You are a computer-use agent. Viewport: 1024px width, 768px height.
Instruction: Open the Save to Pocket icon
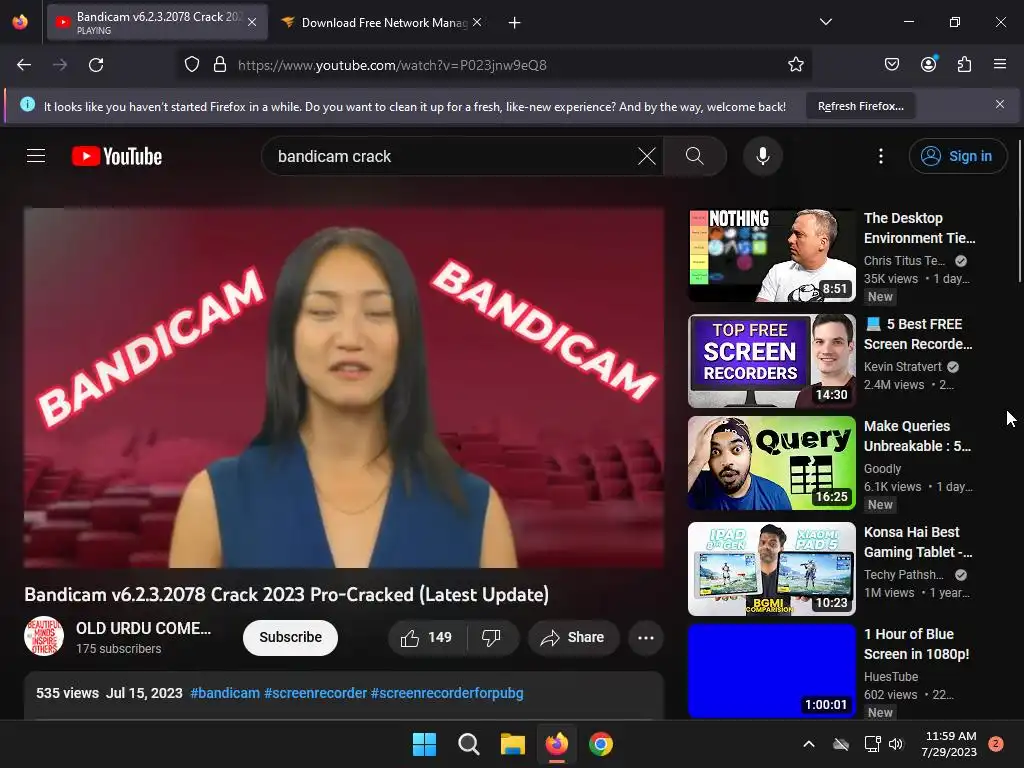pyautogui.click(x=891, y=64)
